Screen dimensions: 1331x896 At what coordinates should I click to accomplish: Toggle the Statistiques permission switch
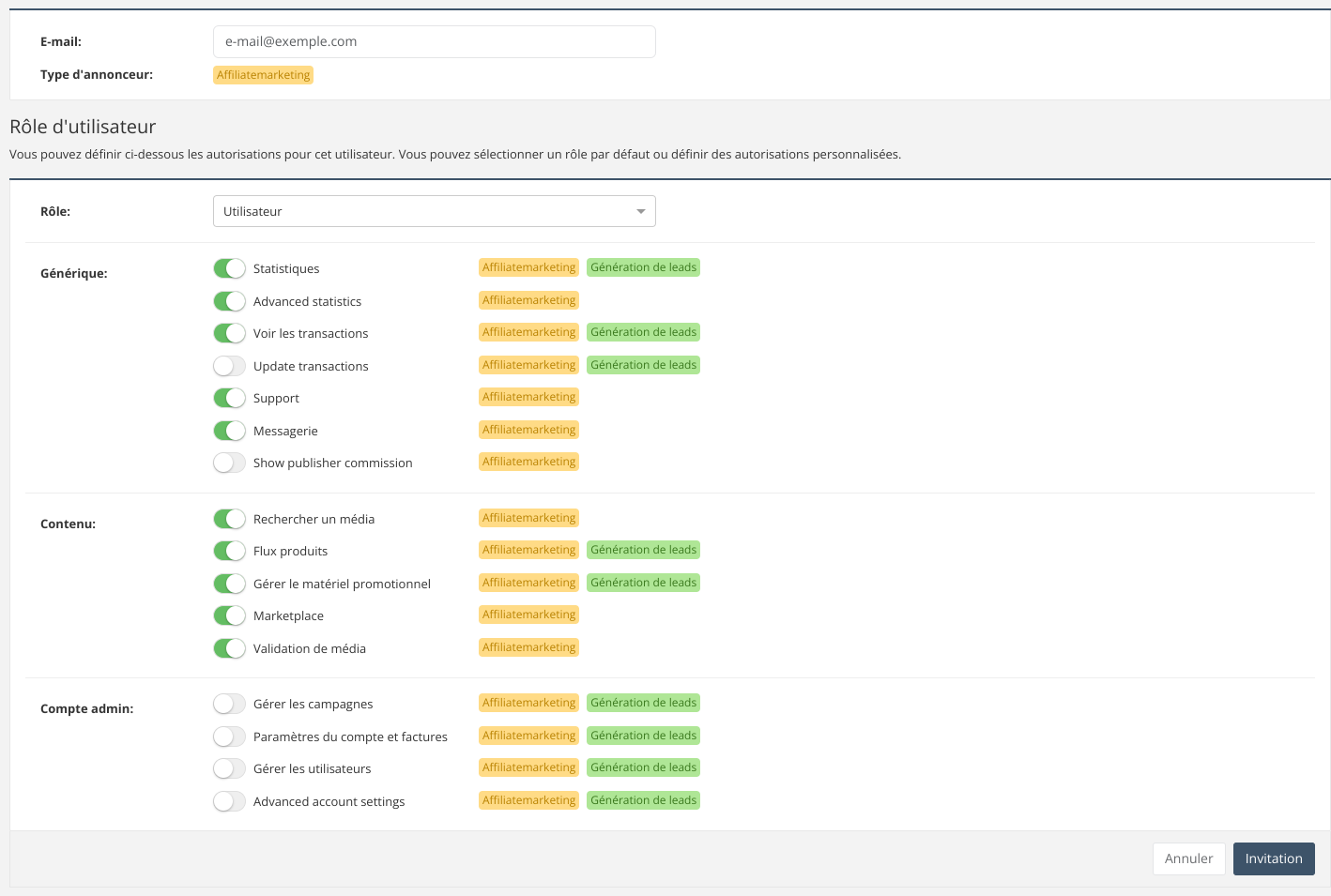[x=229, y=268]
